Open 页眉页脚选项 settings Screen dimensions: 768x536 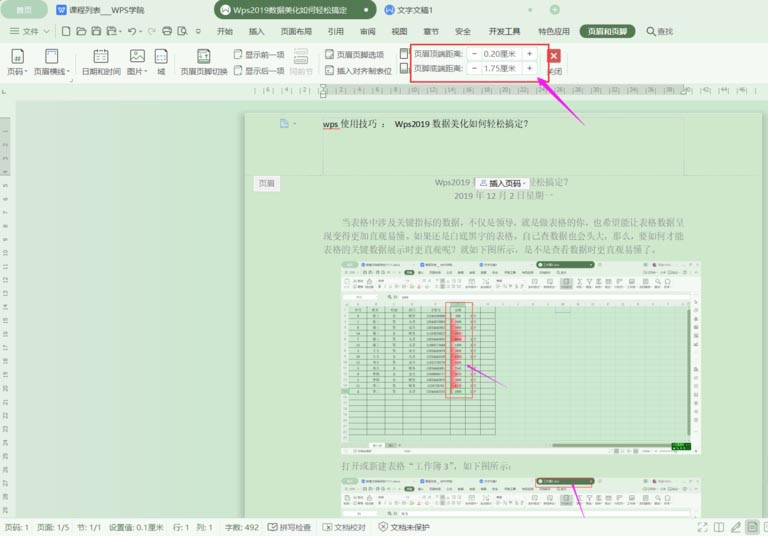coord(355,54)
